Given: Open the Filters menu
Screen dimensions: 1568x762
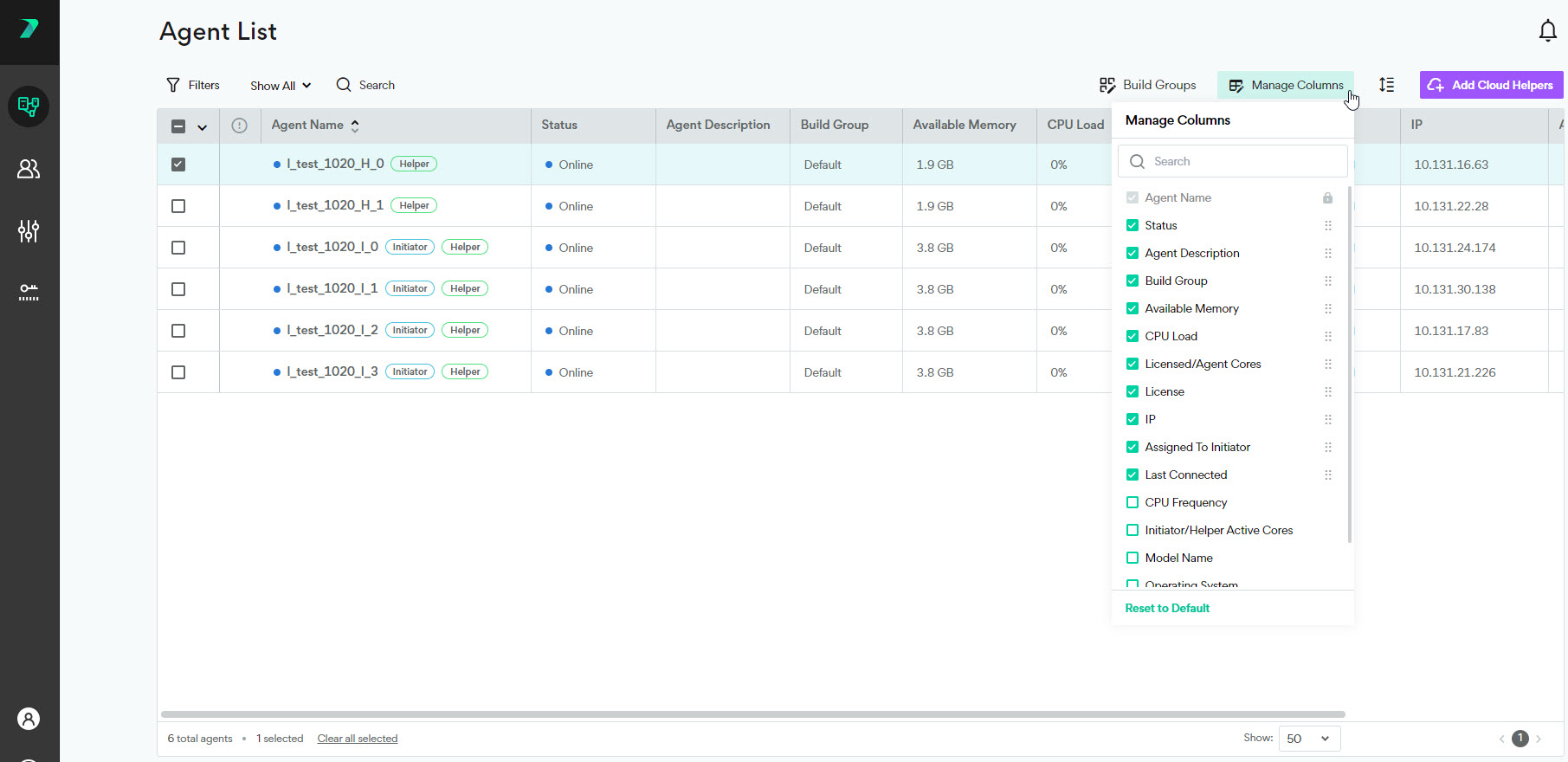Looking at the screenshot, I should coord(192,85).
